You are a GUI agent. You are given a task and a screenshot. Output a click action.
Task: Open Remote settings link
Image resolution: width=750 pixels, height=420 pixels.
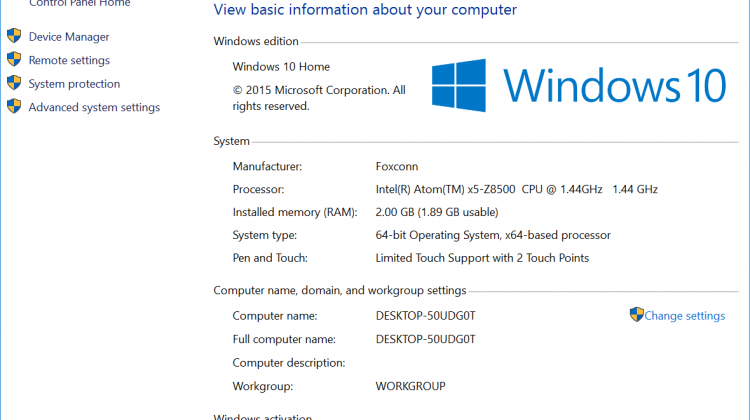[69, 60]
